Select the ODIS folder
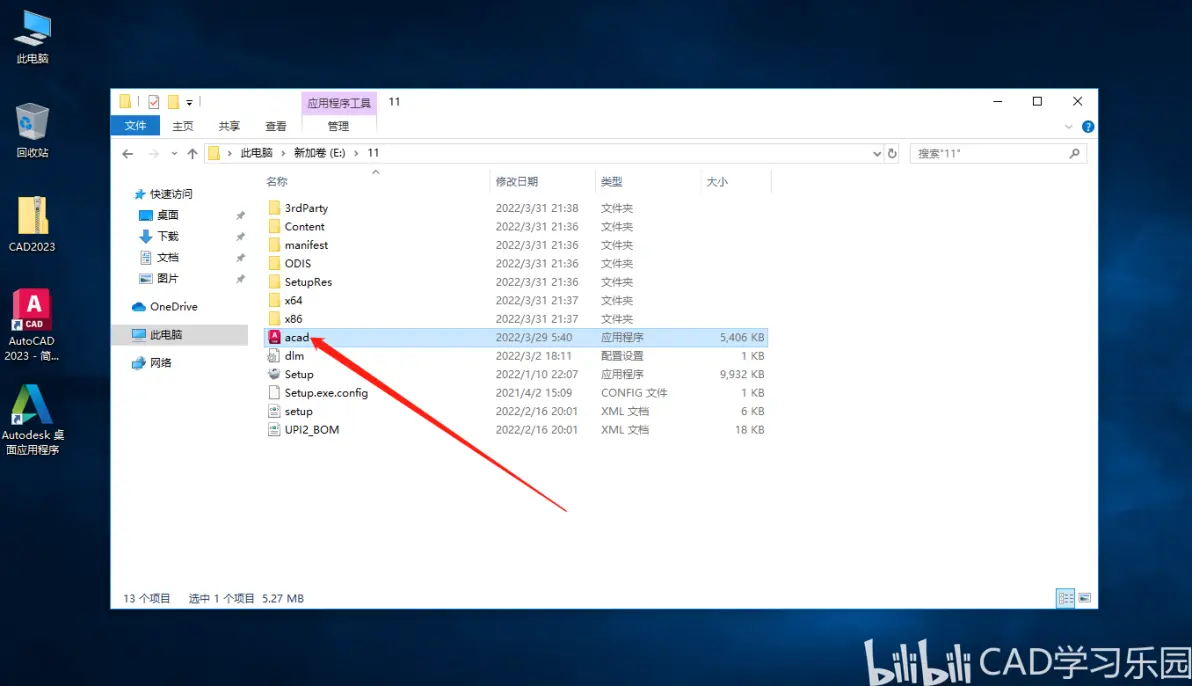This screenshot has height=686, width=1192. click(x=297, y=264)
